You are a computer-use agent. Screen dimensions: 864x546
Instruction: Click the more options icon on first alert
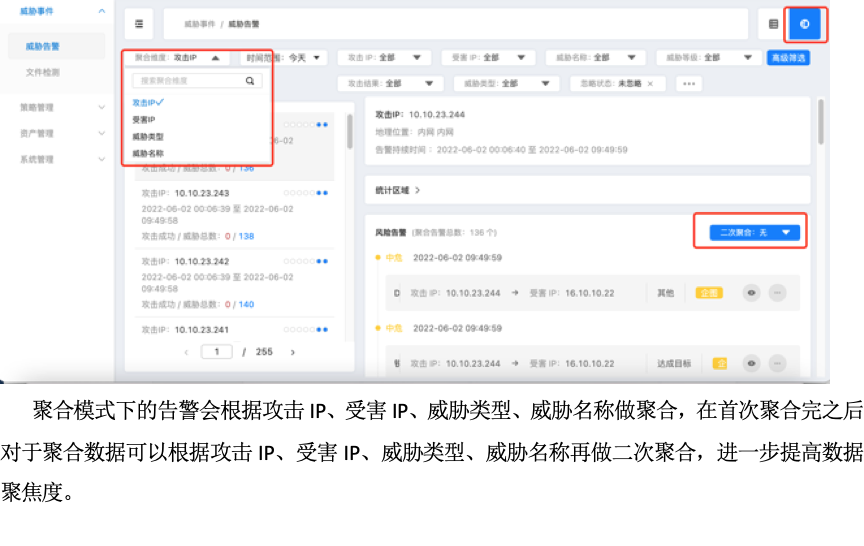pos(777,293)
